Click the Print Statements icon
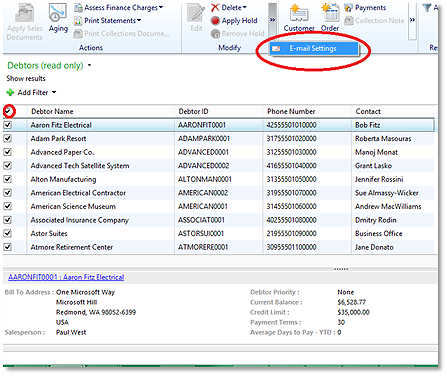The height and width of the screenshot is (376, 447). pyautogui.click(x=78, y=21)
